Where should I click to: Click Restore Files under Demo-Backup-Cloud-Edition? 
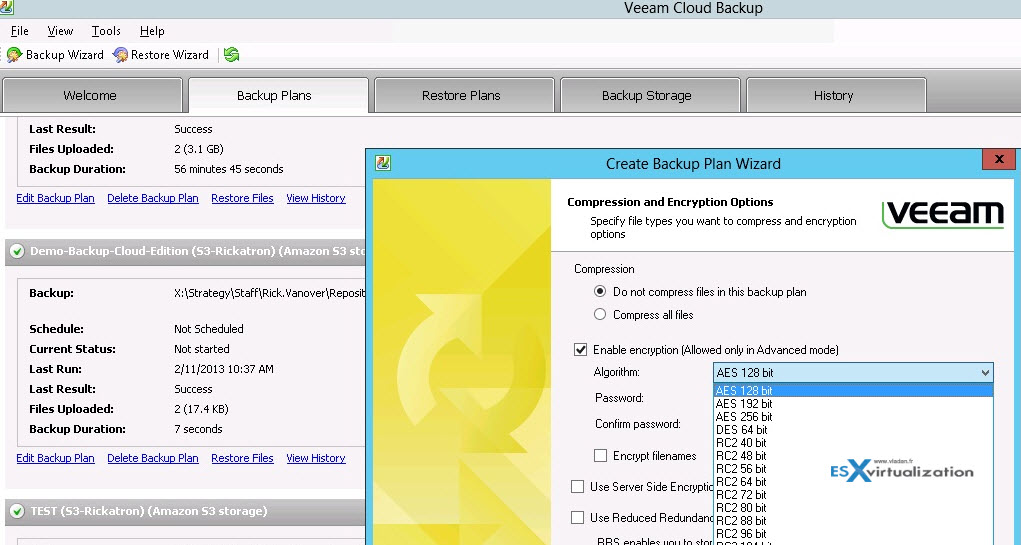pyautogui.click(x=242, y=458)
